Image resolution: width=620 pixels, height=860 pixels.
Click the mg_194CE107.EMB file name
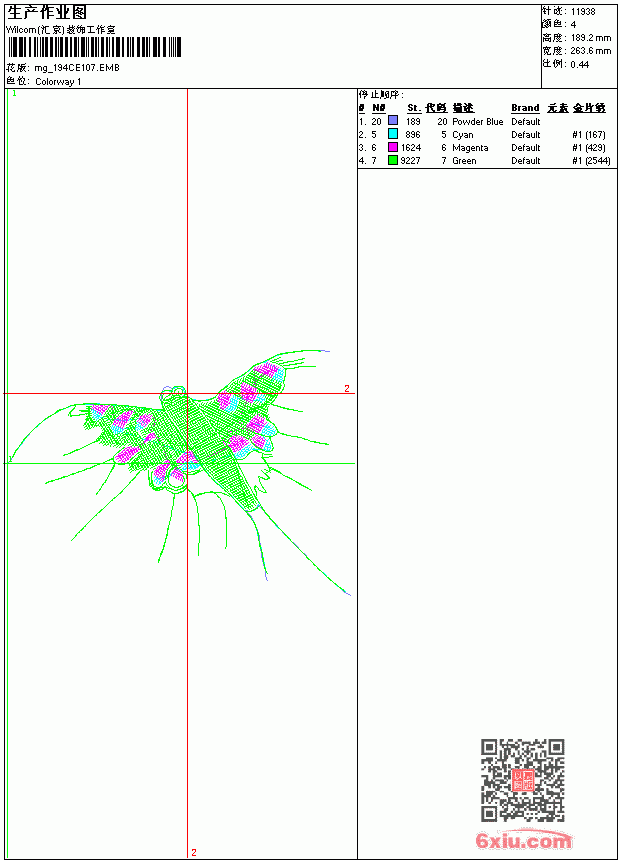click(x=77, y=68)
